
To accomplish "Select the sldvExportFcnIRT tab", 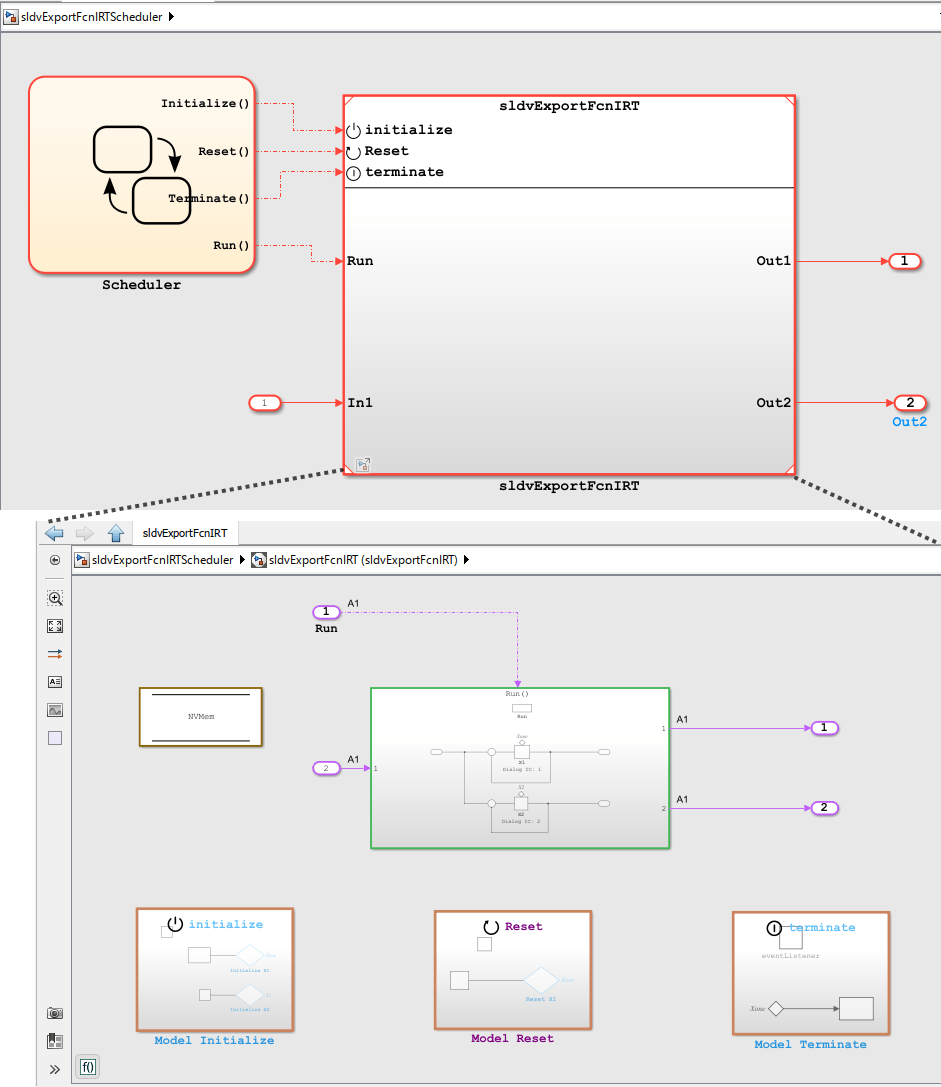I will (186, 533).
